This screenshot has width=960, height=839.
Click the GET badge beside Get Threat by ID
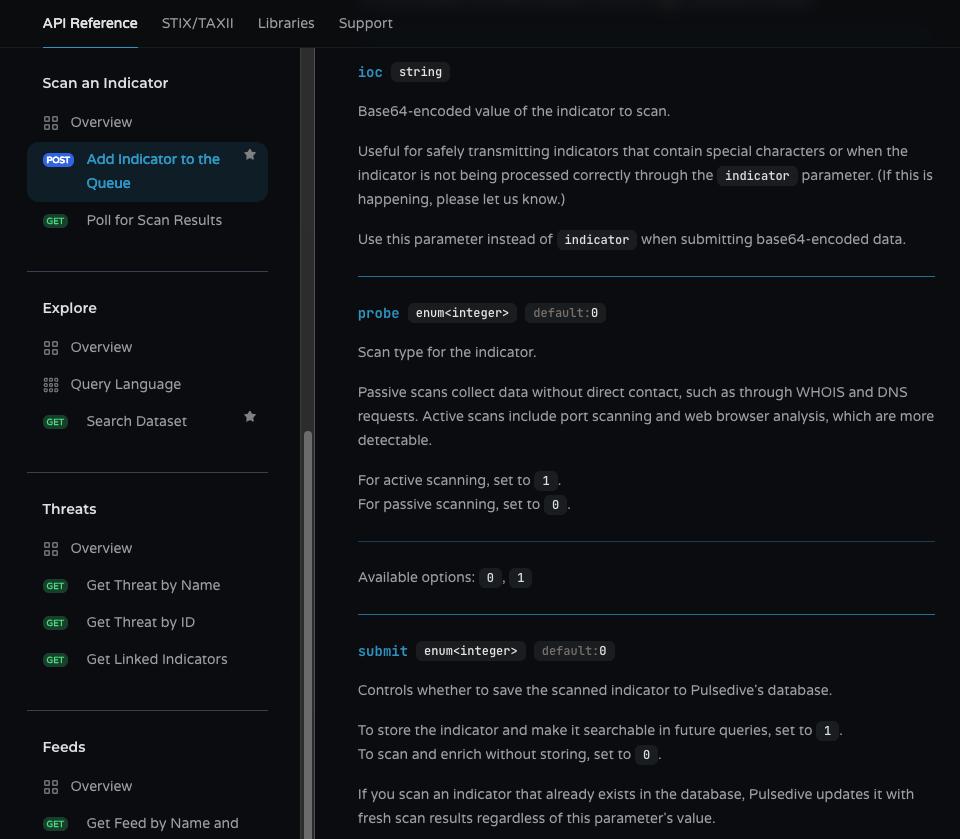(55, 623)
